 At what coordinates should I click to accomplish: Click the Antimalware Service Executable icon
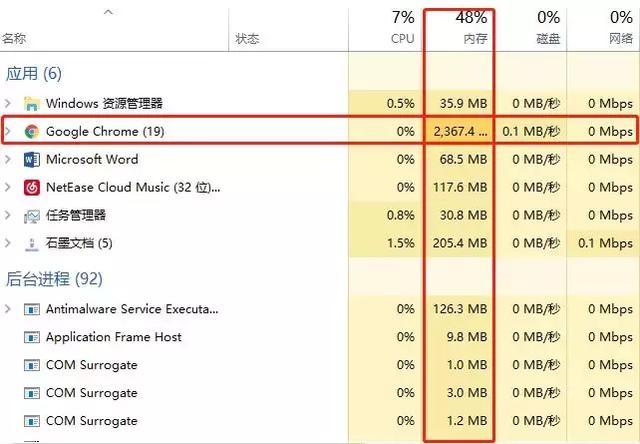[31, 309]
